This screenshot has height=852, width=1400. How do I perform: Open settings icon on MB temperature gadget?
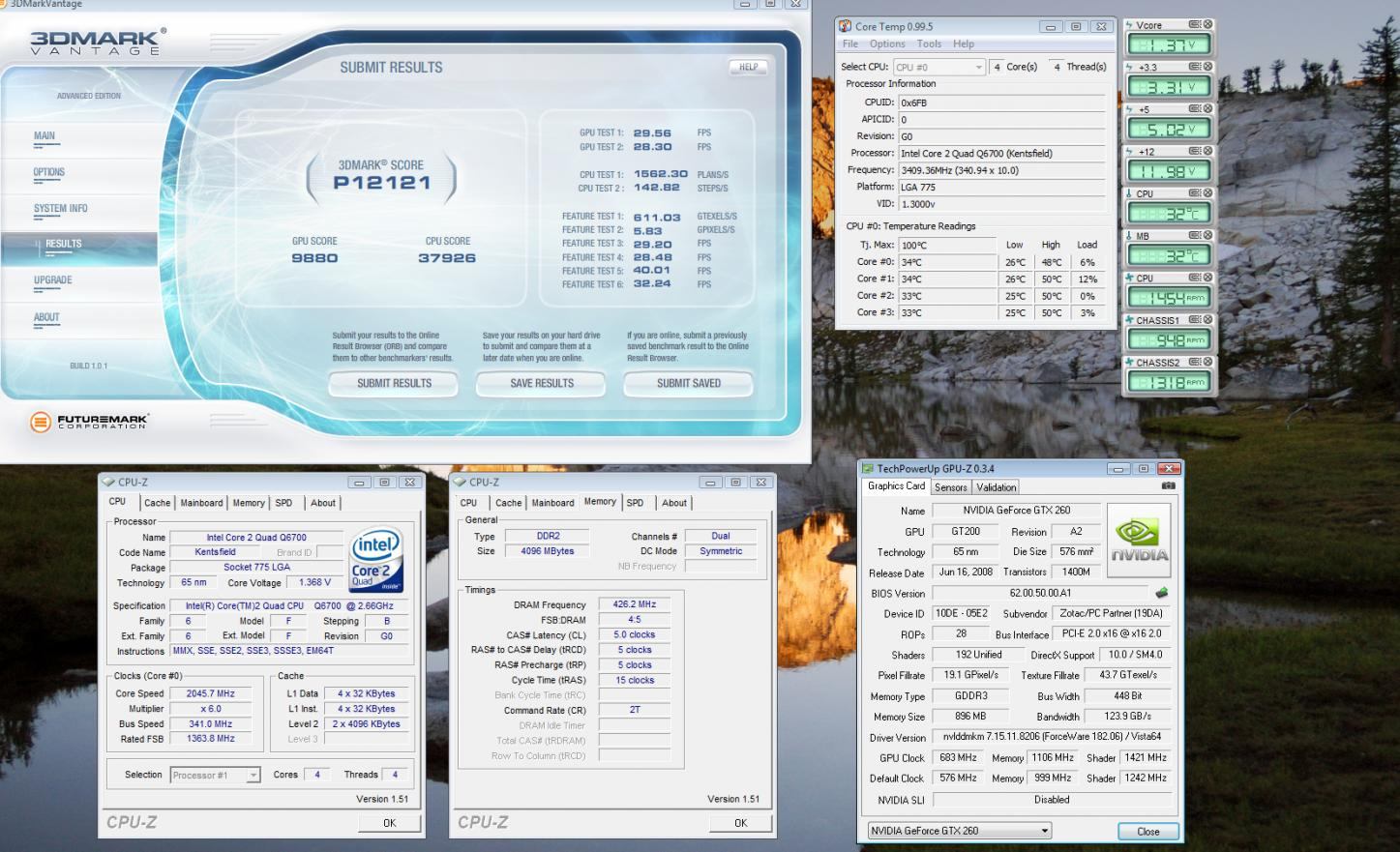[x=1194, y=235]
